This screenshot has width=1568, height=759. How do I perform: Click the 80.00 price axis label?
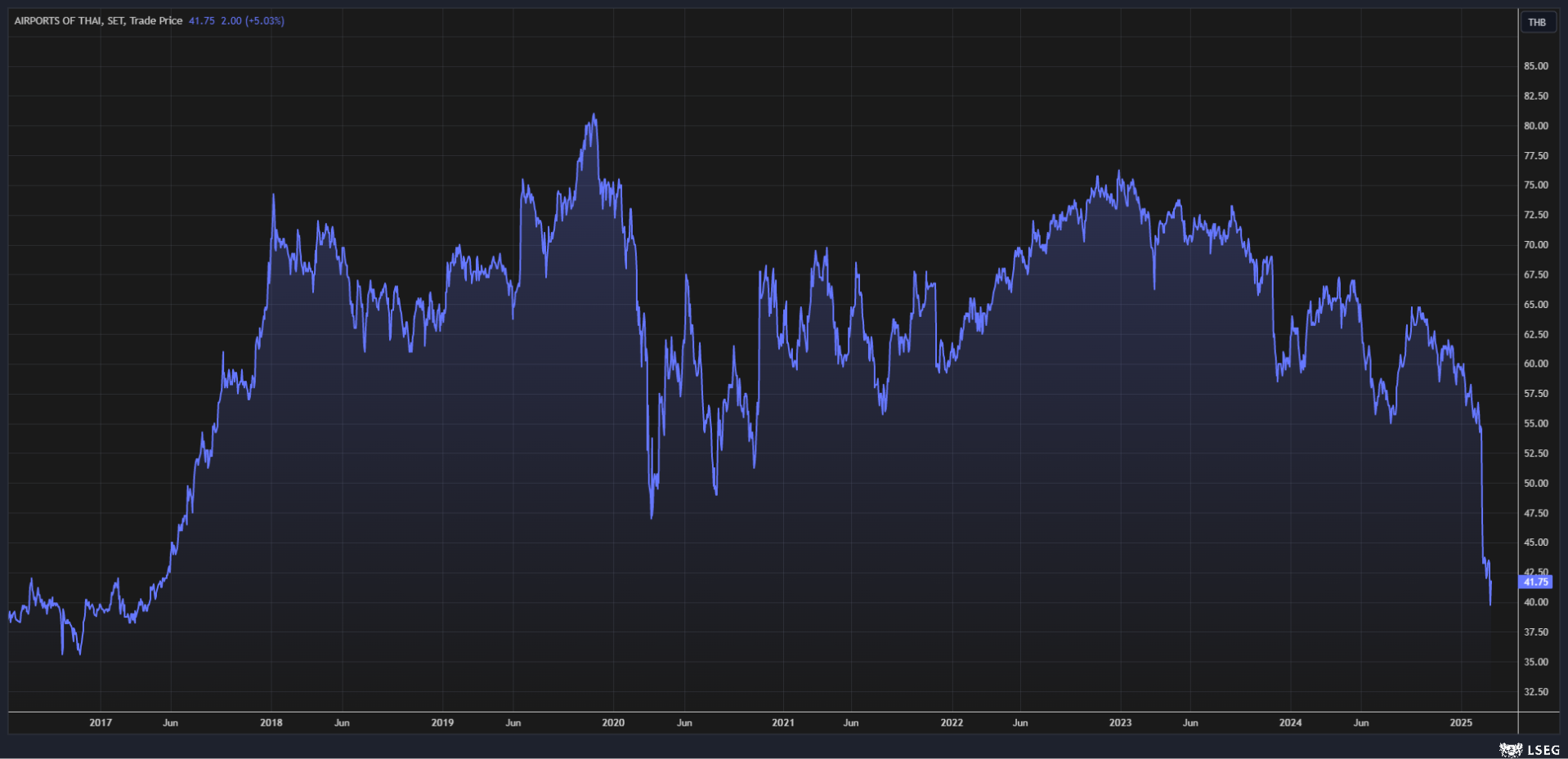1535,126
